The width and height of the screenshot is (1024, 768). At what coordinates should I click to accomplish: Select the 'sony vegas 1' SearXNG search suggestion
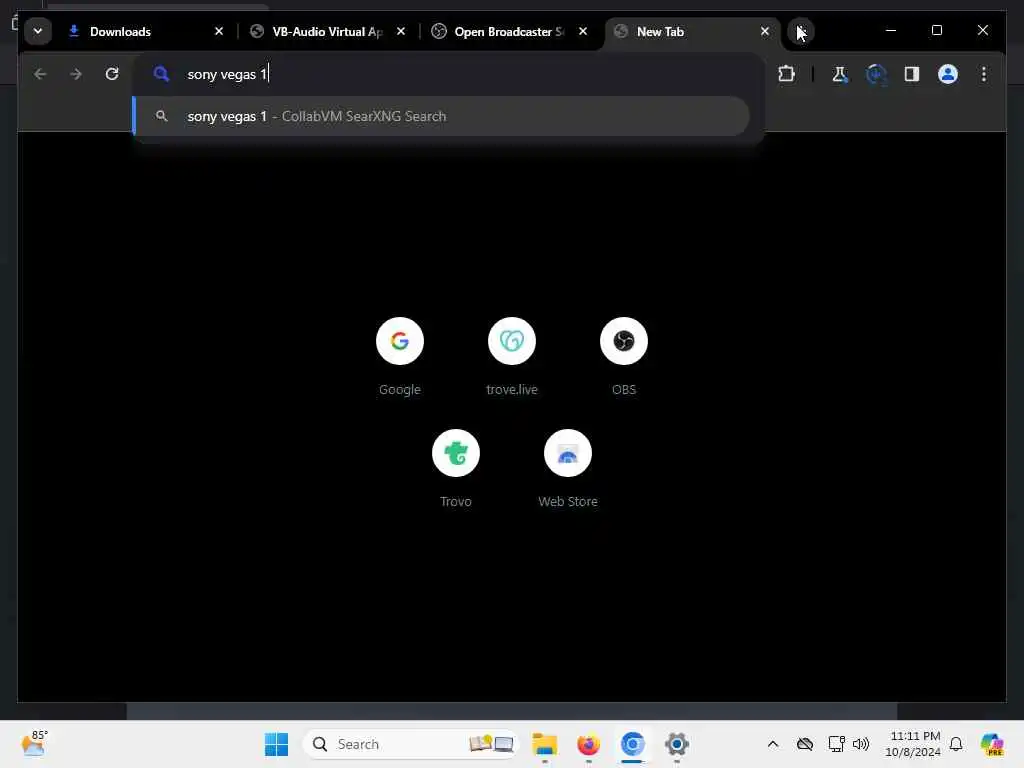tap(441, 116)
